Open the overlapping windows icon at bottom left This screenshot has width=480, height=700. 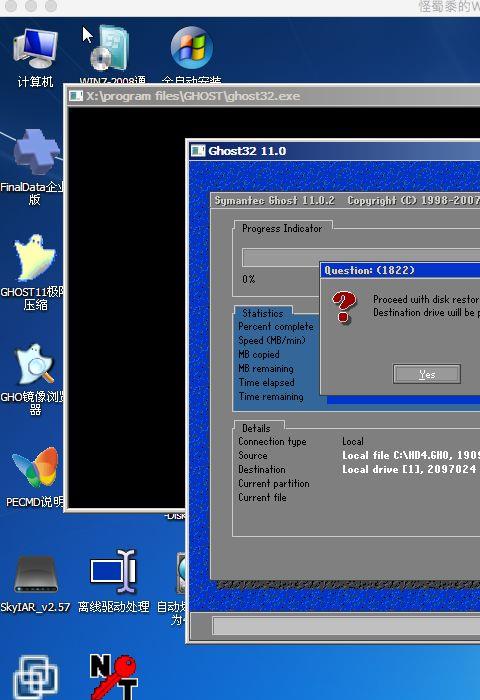click(x=36, y=678)
